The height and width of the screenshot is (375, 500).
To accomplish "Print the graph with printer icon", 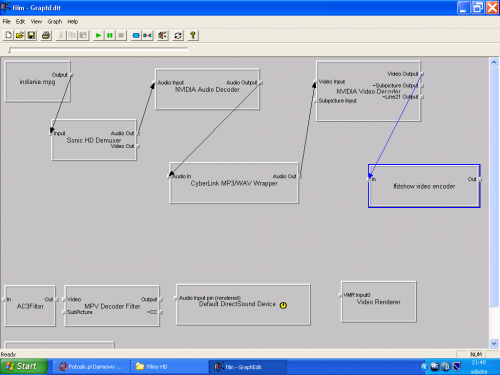I will click(x=46, y=35).
